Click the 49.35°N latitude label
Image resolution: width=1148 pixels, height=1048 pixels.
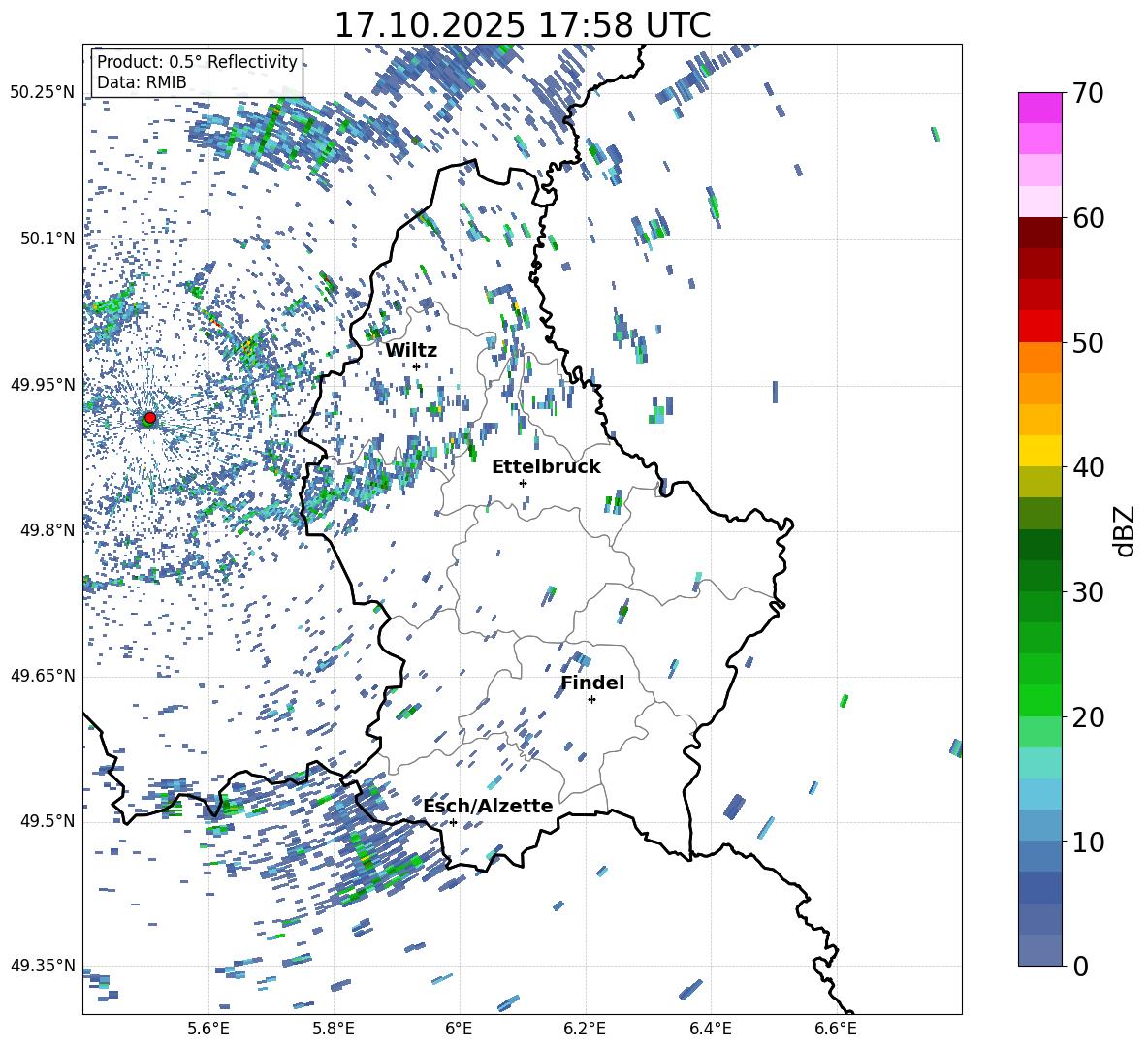pyautogui.click(x=43, y=966)
